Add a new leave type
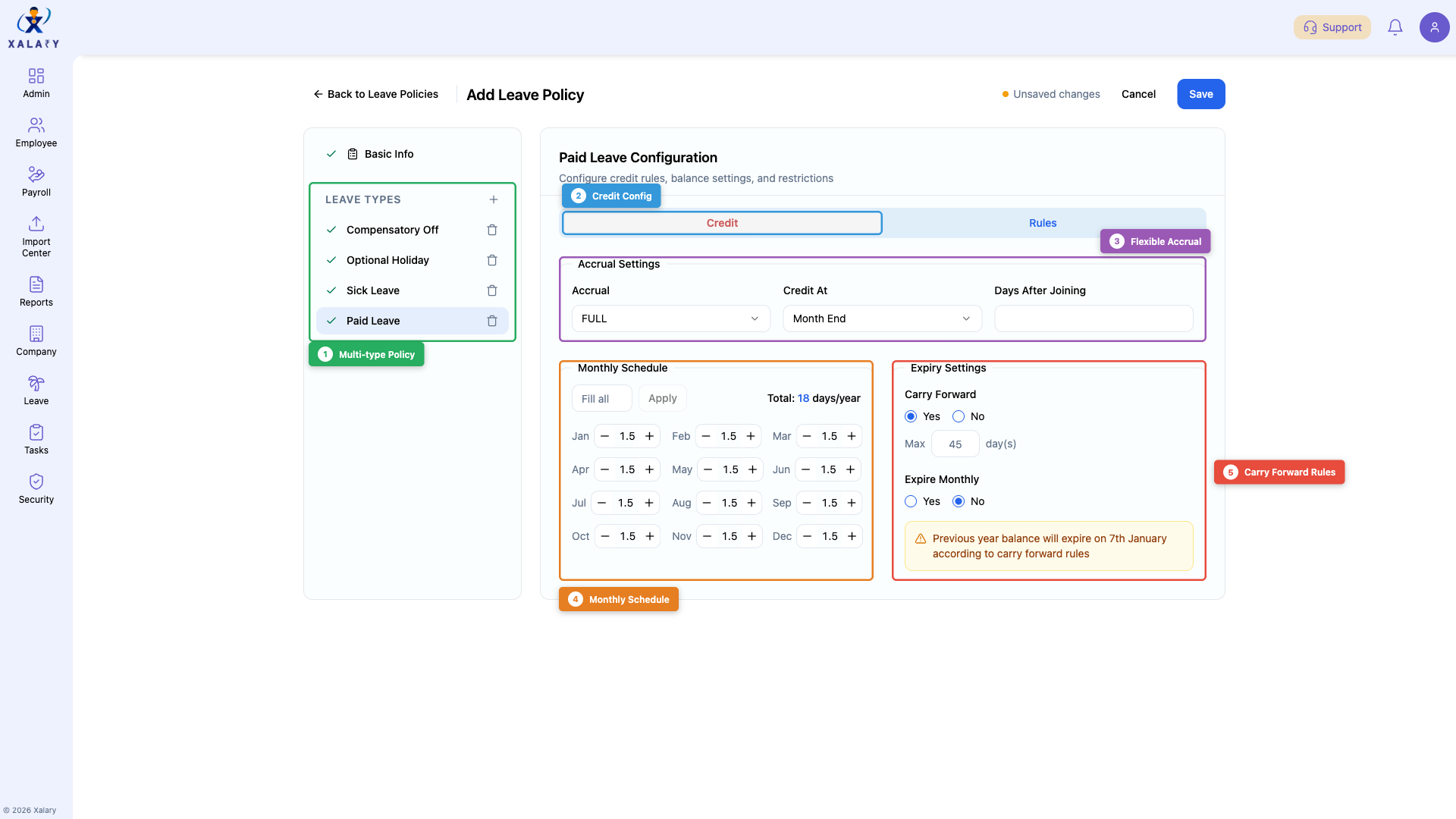1456x819 pixels. pos(494,199)
